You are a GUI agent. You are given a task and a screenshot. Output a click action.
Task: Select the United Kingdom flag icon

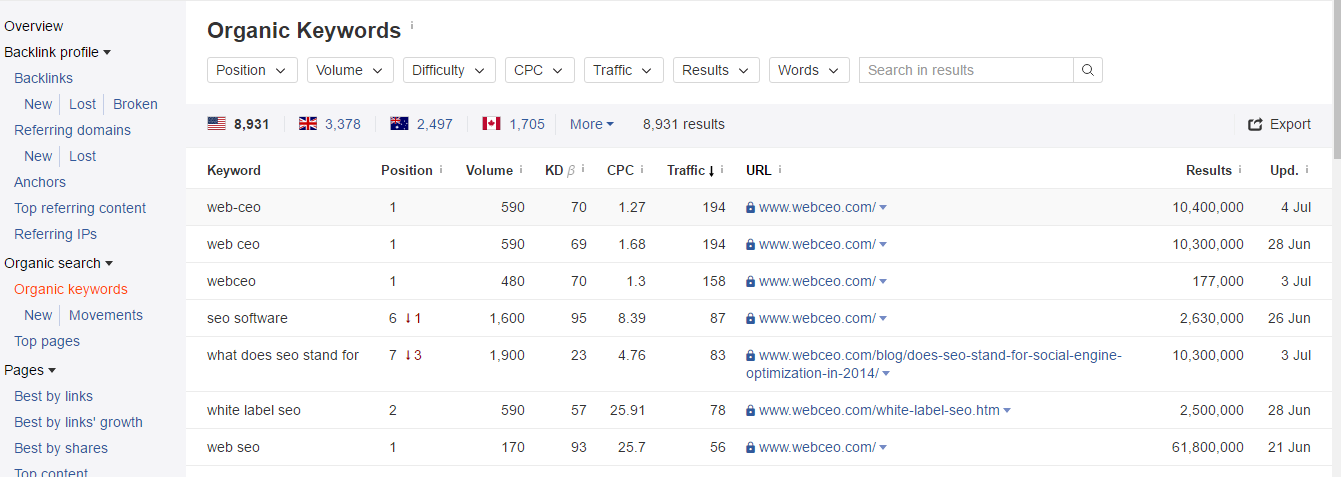click(x=308, y=124)
